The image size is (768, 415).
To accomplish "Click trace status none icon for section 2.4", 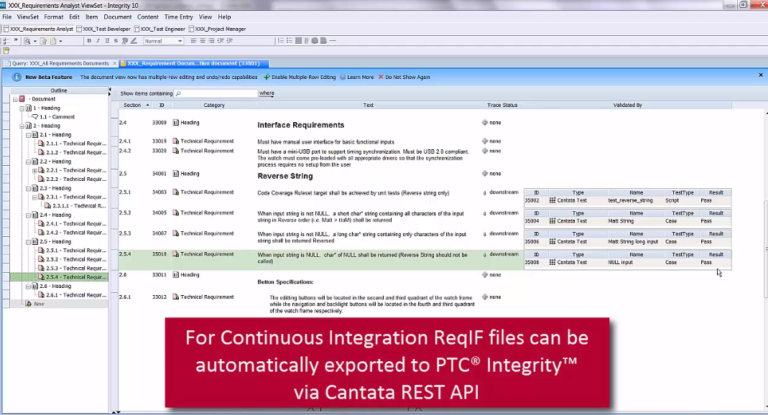I will pyautogui.click(x=485, y=122).
